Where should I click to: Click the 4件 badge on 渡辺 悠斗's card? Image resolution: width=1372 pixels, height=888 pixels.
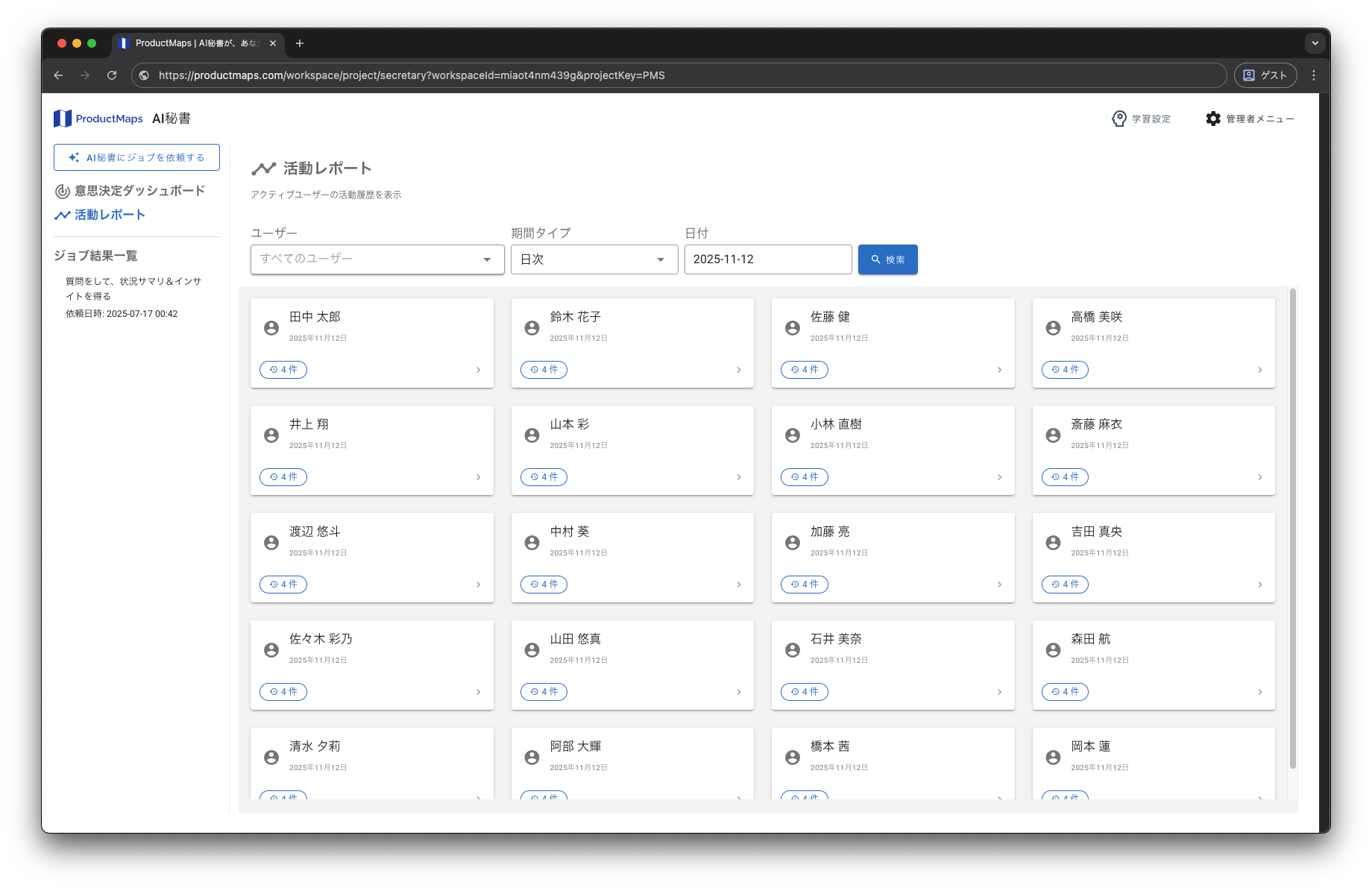(x=283, y=584)
